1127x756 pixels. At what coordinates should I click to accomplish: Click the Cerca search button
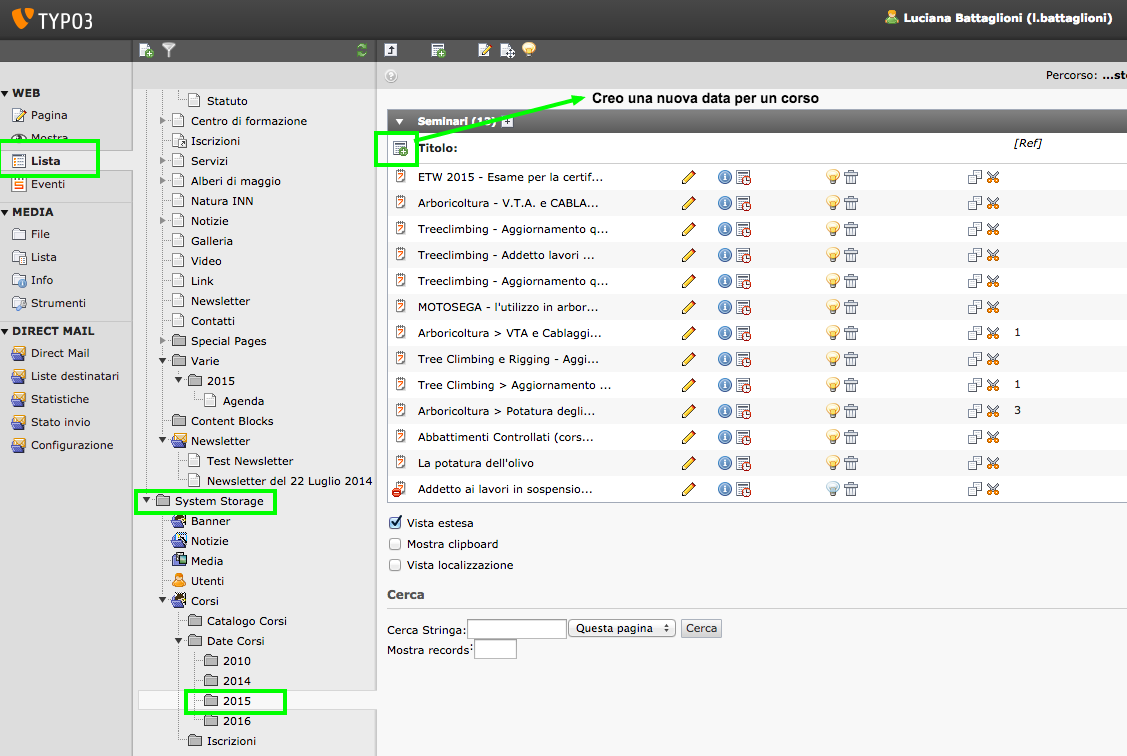click(701, 628)
